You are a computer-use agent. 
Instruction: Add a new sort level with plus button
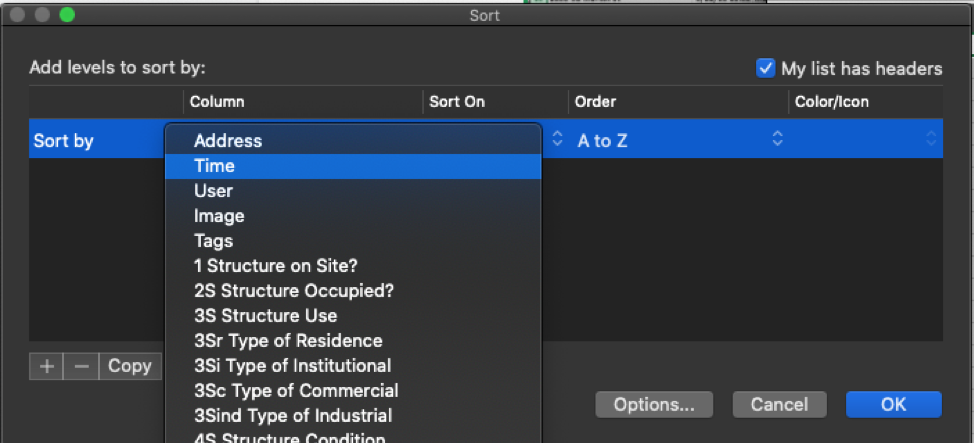click(x=46, y=366)
